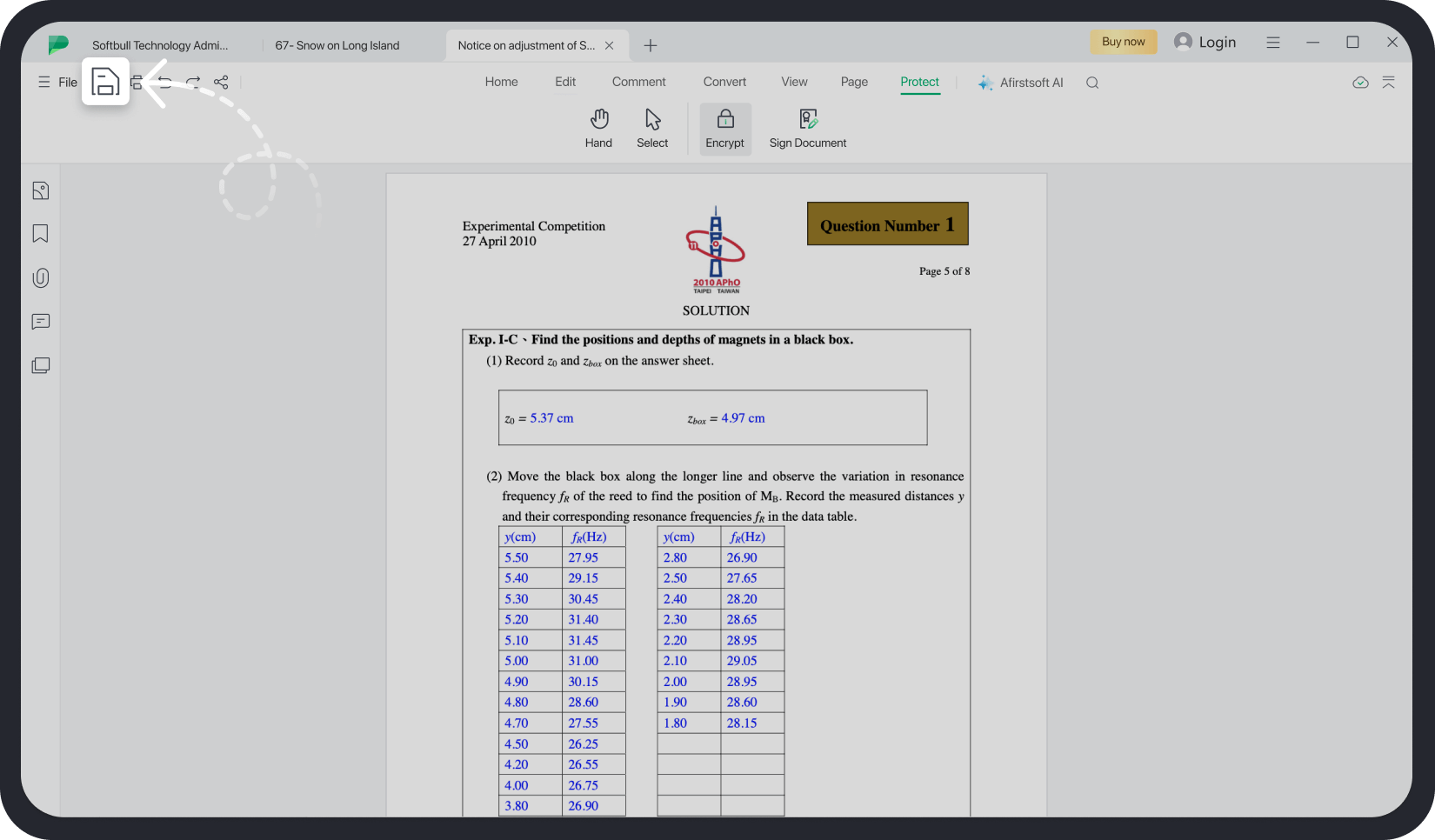
Task: Click the Share icon
Action: [221, 82]
